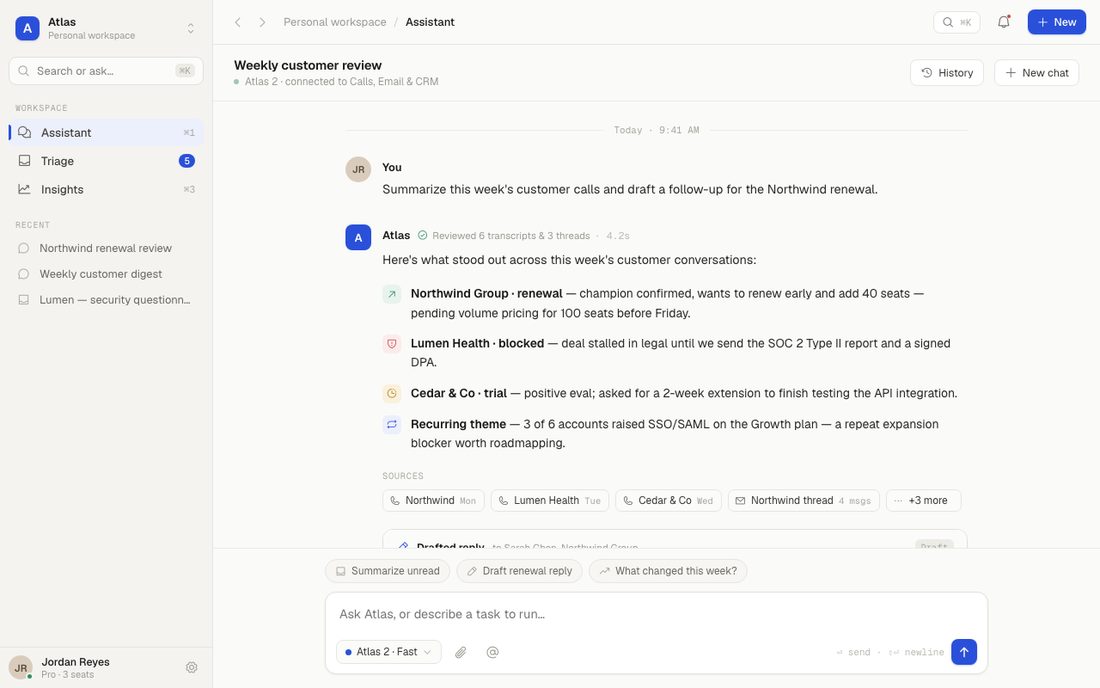Click the Weekly customer review title
This screenshot has height=688, width=1100.
click(x=308, y=65)
